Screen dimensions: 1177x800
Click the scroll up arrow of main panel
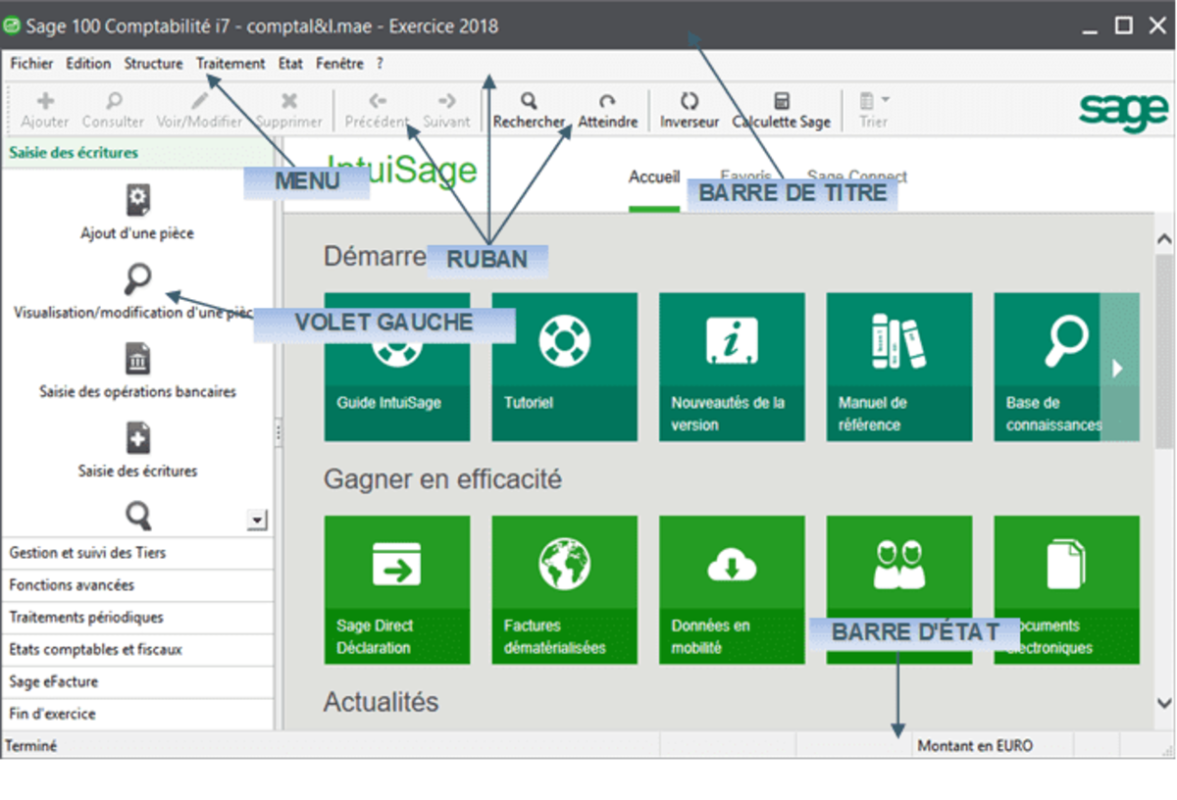pos(1164,239)
